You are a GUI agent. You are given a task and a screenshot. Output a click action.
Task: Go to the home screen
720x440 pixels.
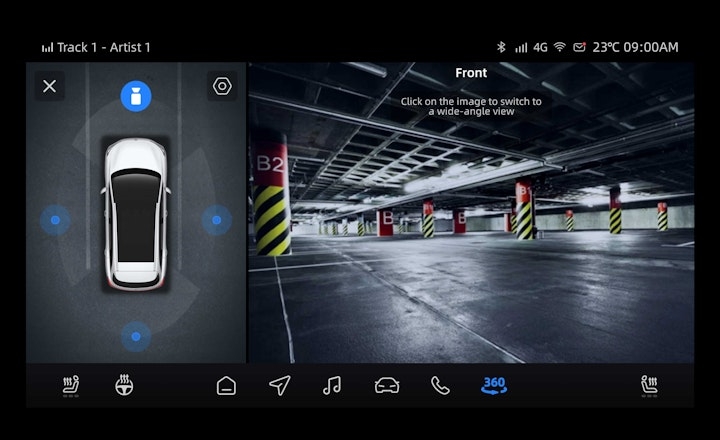click(x=226, y=385)
